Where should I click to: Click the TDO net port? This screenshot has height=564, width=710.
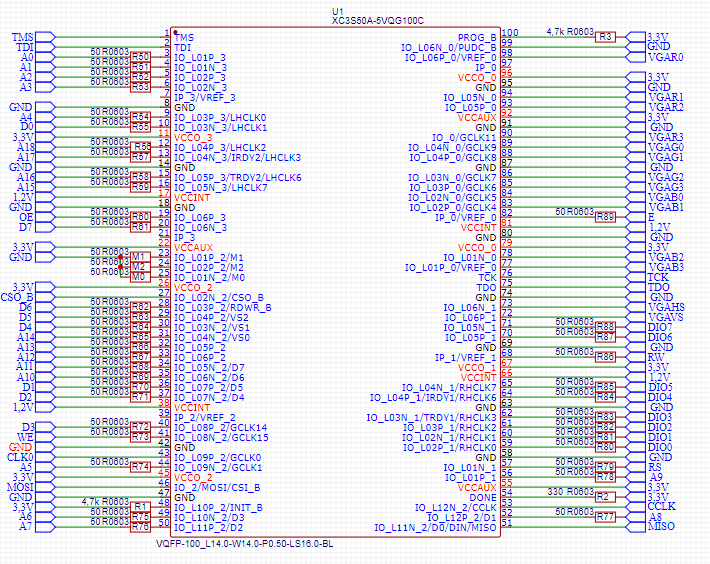coord(636,287)
